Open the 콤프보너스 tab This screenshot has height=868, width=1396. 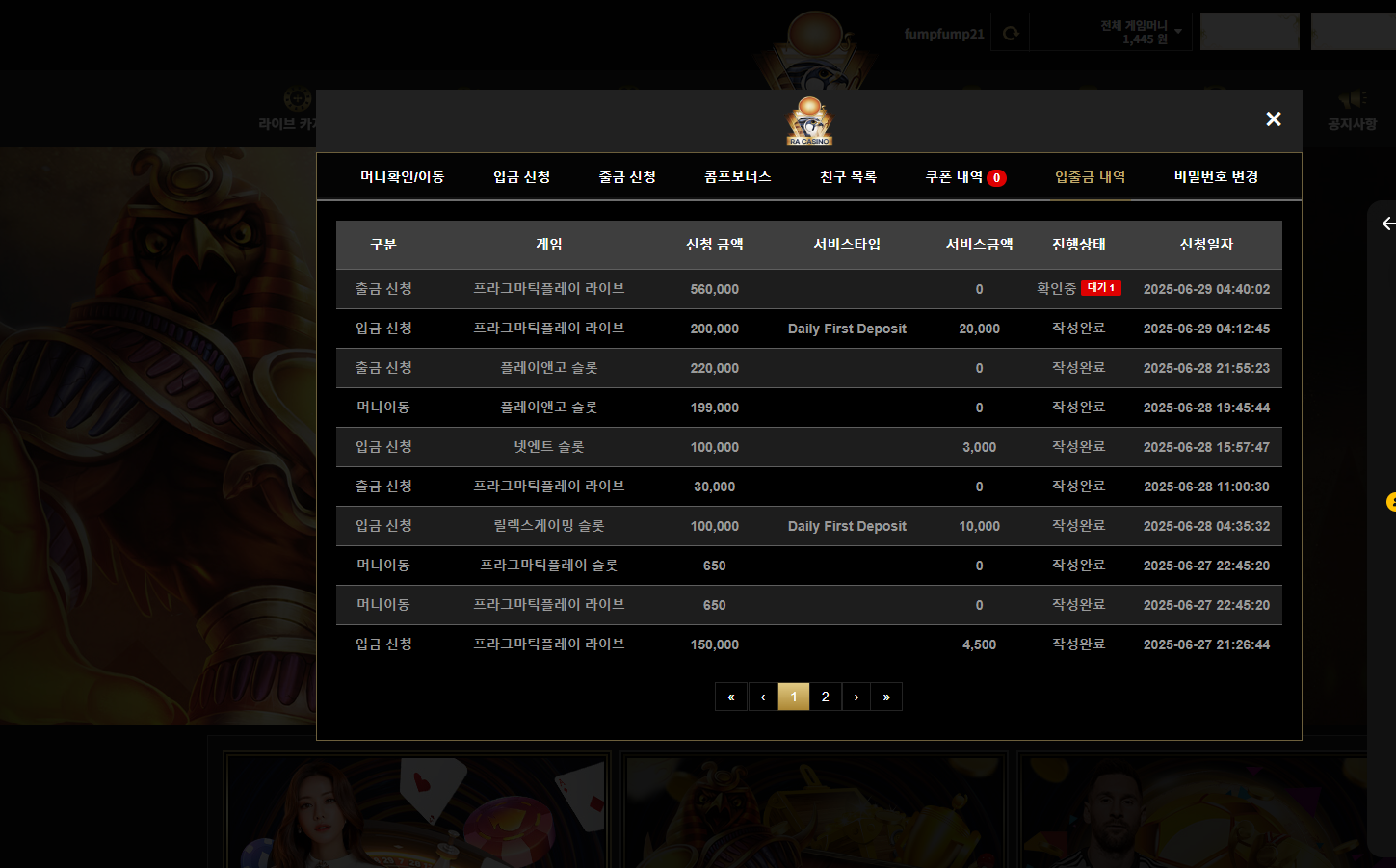[737, 177]
